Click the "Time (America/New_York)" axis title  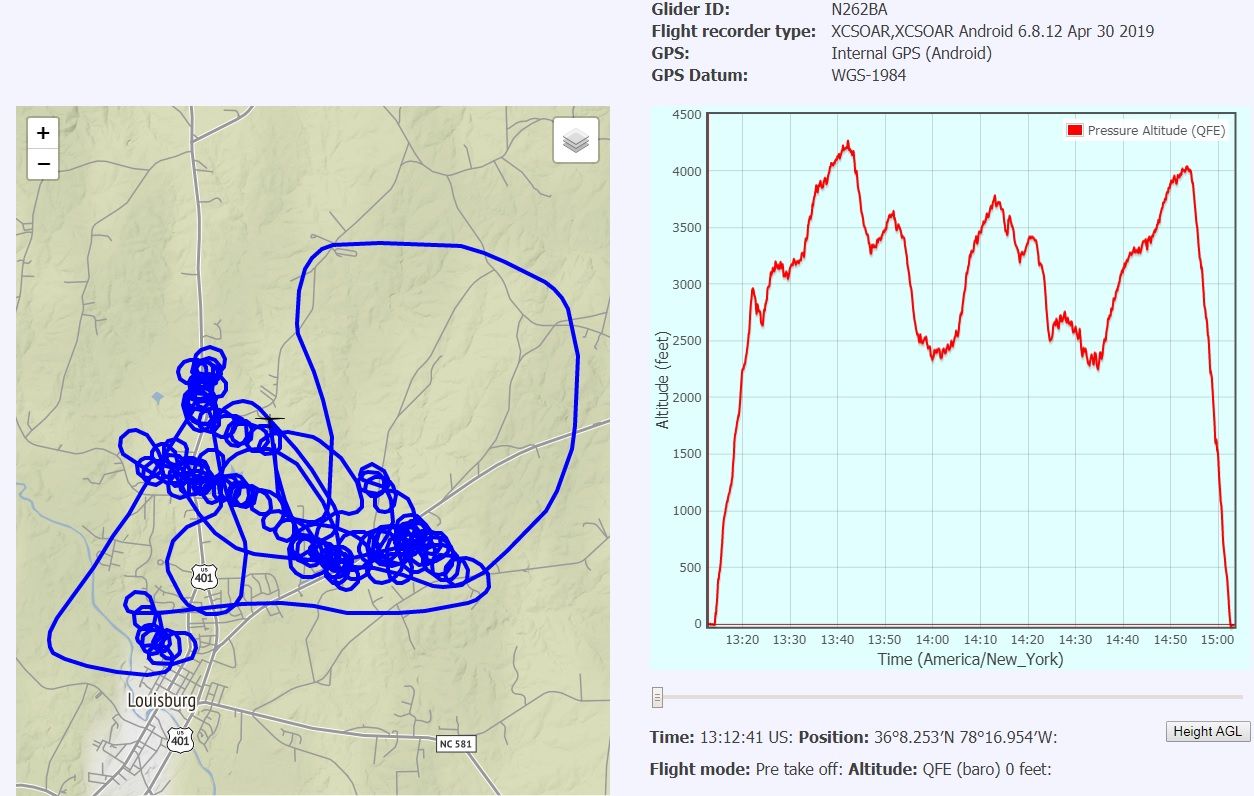tap(970, 659)
